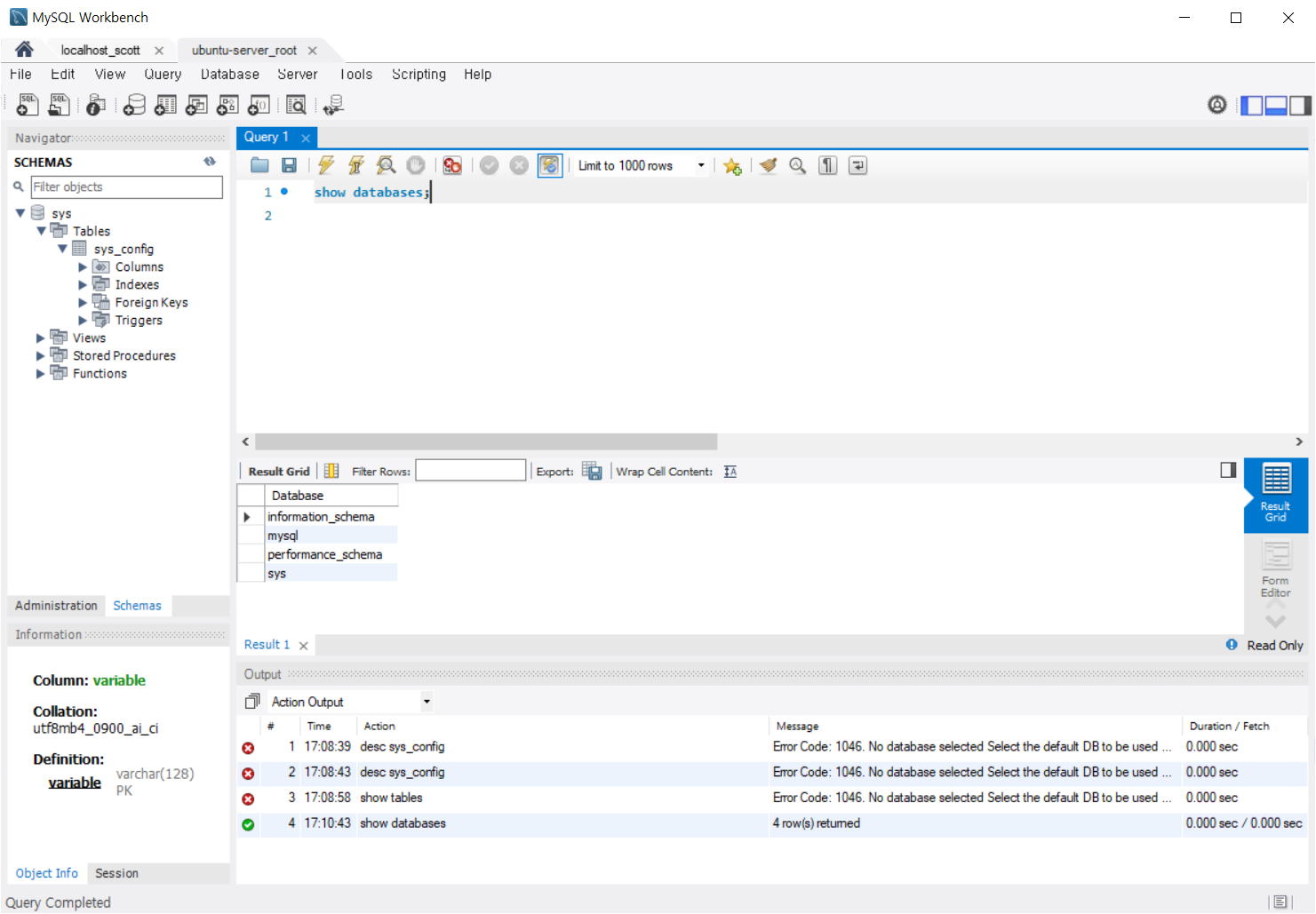Toggle the right sidebar panel visibility
The height and width of the screenshot is (914, 1316).
pyautogui.click(x=1301, y=105)
